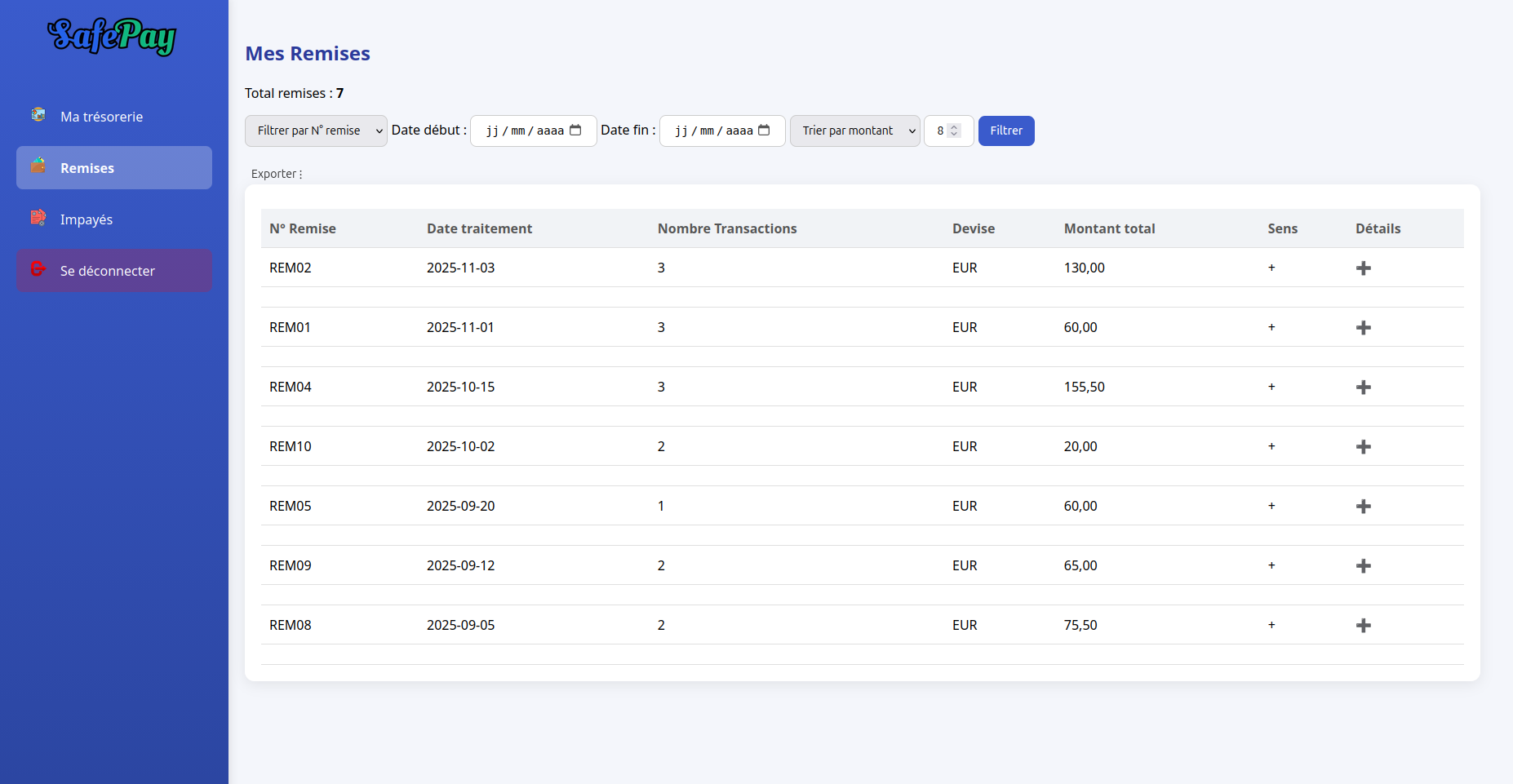Open details plus icon for REM10
The image size is (1513, 784).
tap(1363, 447)
